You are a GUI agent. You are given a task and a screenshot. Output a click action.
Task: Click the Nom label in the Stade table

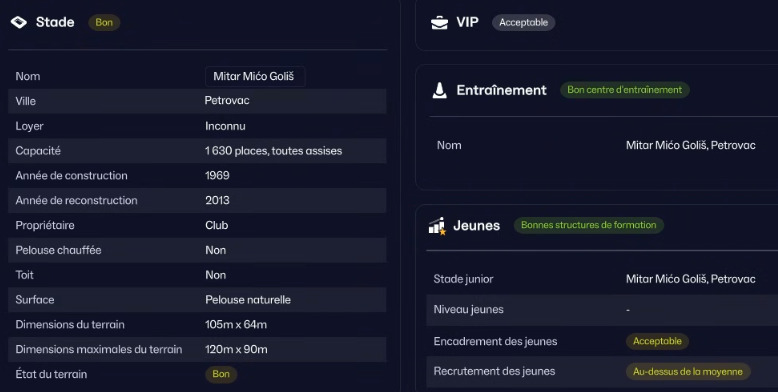tap(28, 76)
